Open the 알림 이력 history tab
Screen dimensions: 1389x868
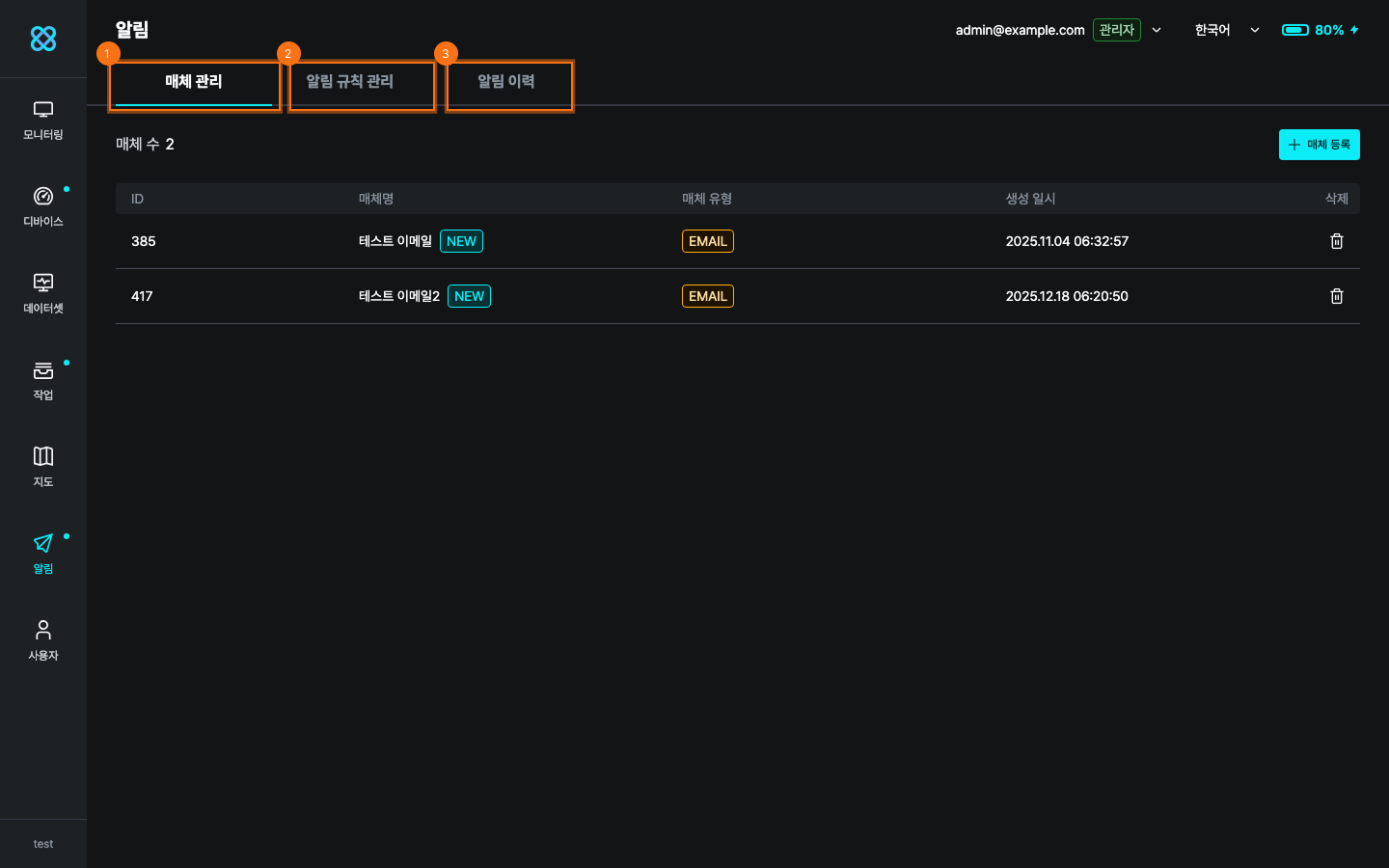click(506, 82)
